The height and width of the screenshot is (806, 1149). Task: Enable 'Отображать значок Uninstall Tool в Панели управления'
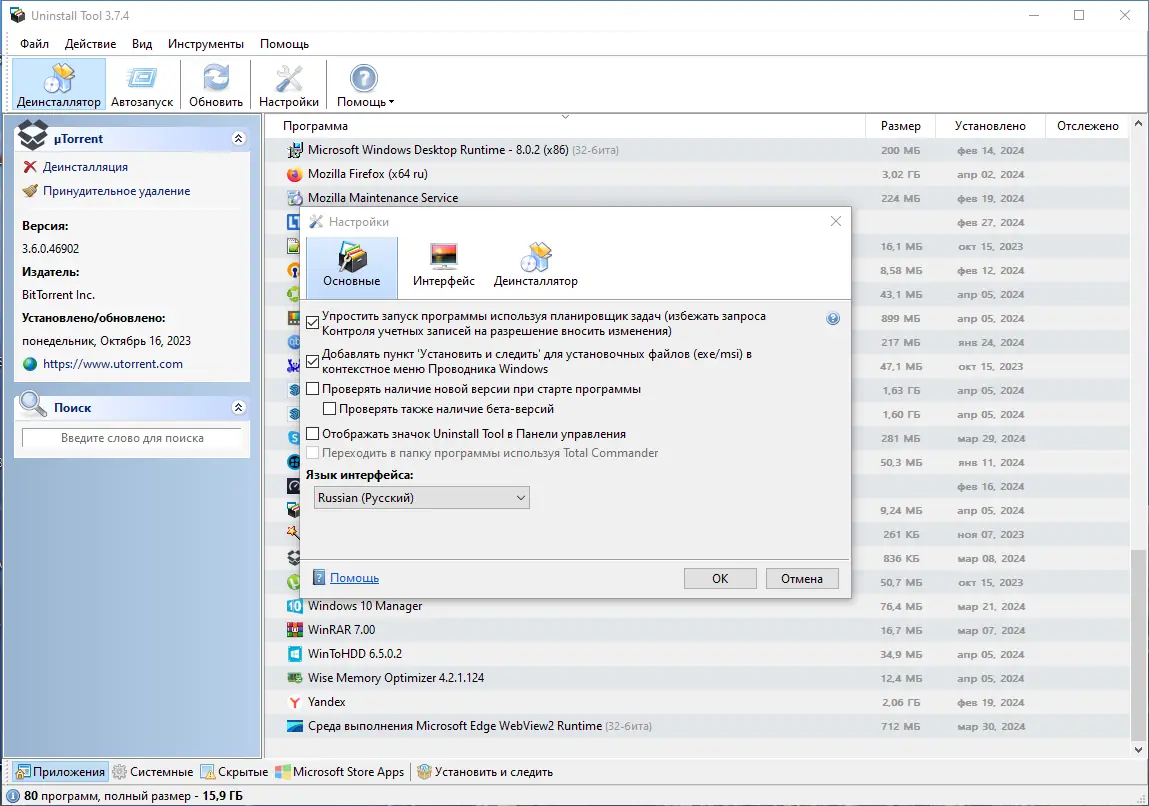point(313,433)
